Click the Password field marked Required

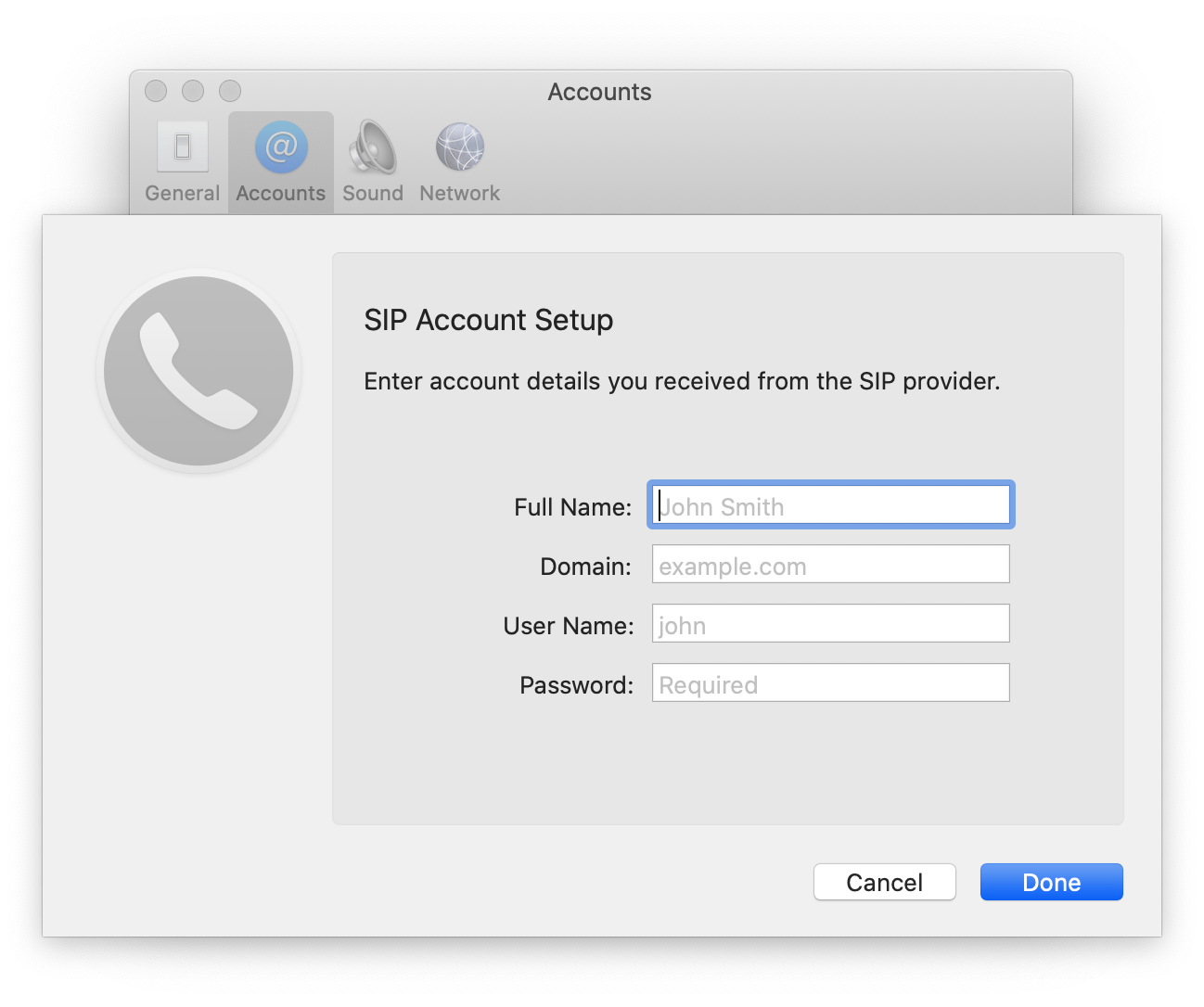pos(830,683)
